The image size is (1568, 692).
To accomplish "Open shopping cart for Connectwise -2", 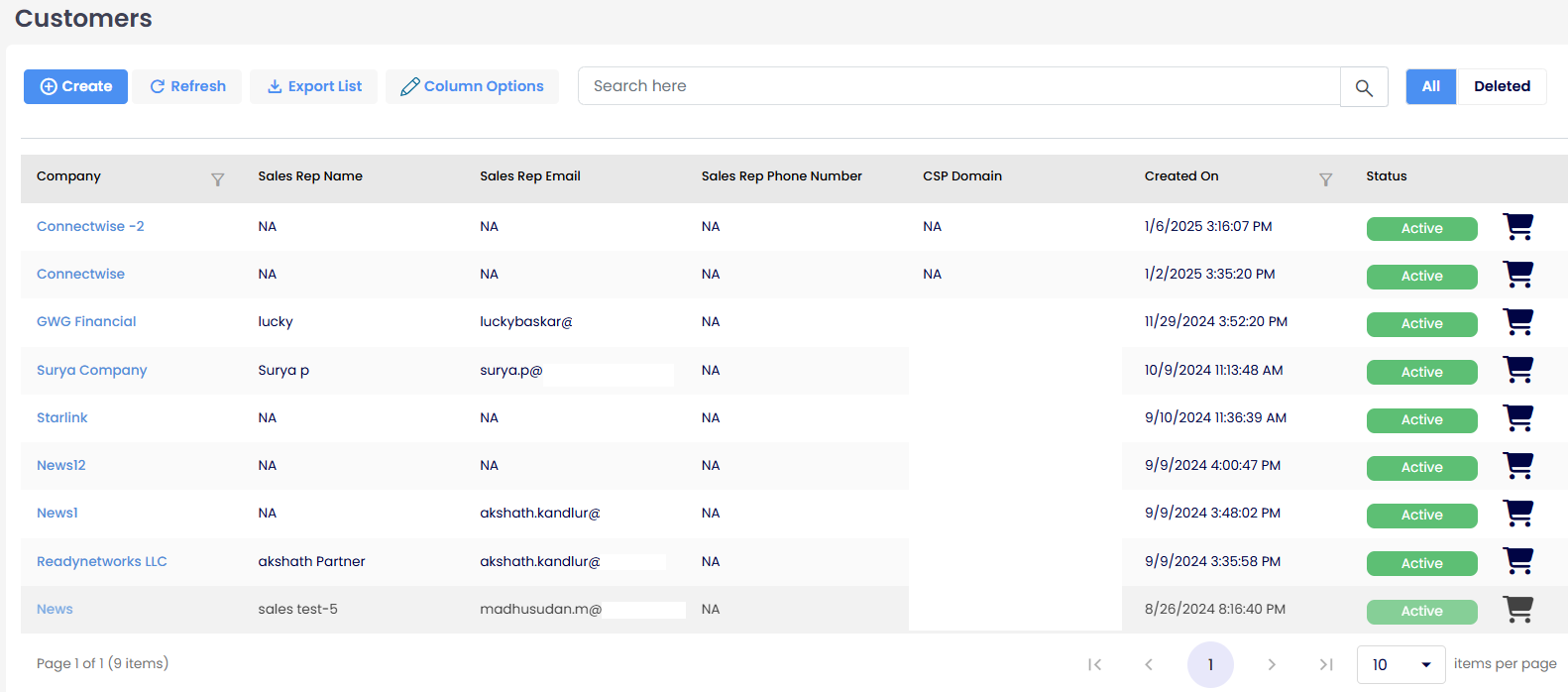I will tap(1517, 227).
